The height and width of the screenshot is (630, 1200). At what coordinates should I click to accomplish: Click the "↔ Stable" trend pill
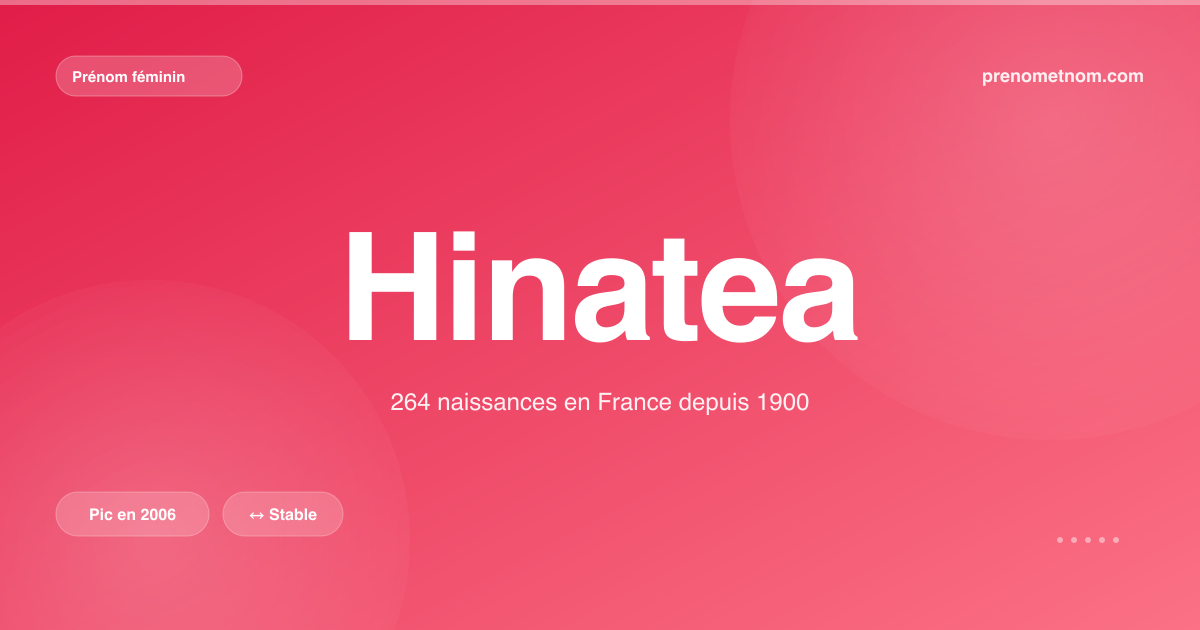(283, 514)
